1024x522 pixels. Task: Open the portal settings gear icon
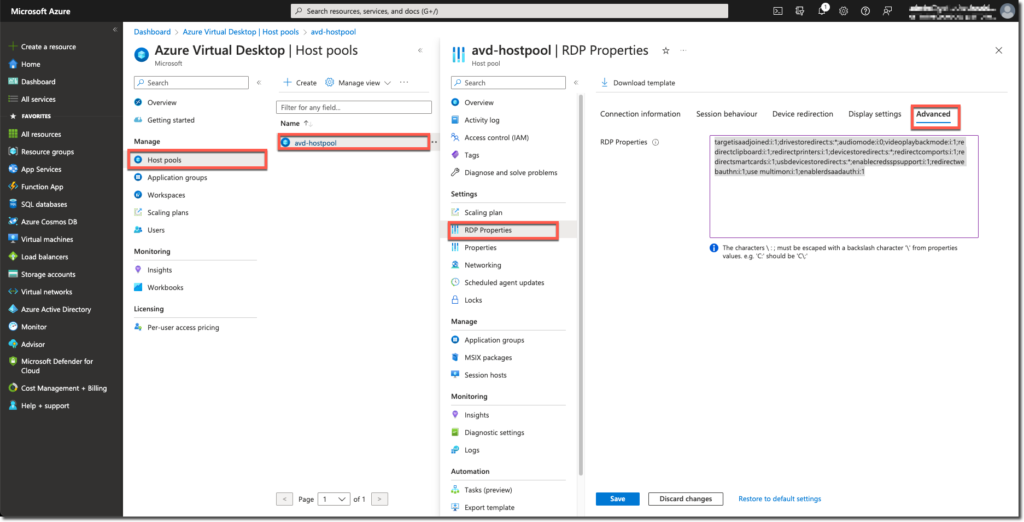point(843,11)
